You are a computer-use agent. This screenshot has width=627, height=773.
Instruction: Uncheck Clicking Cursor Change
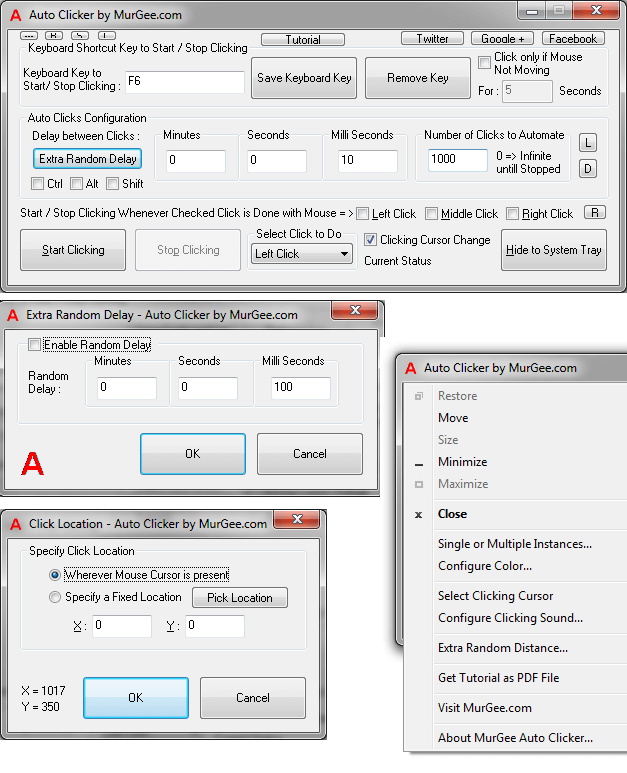tap(370, 240)
